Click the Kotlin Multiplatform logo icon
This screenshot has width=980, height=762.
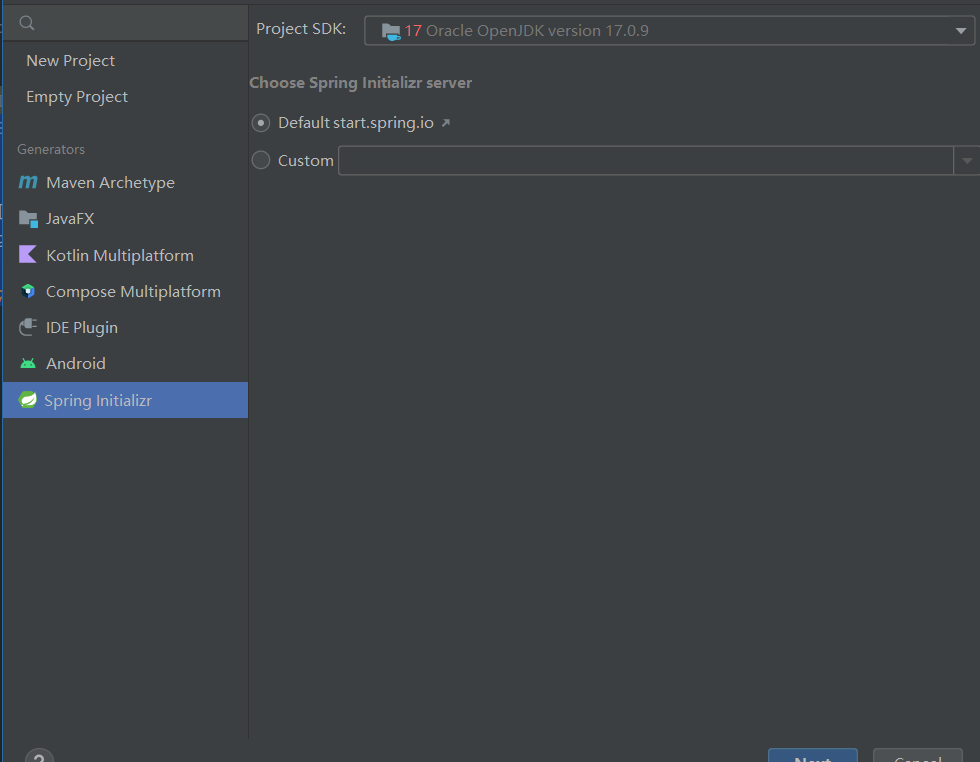point(28,254)
